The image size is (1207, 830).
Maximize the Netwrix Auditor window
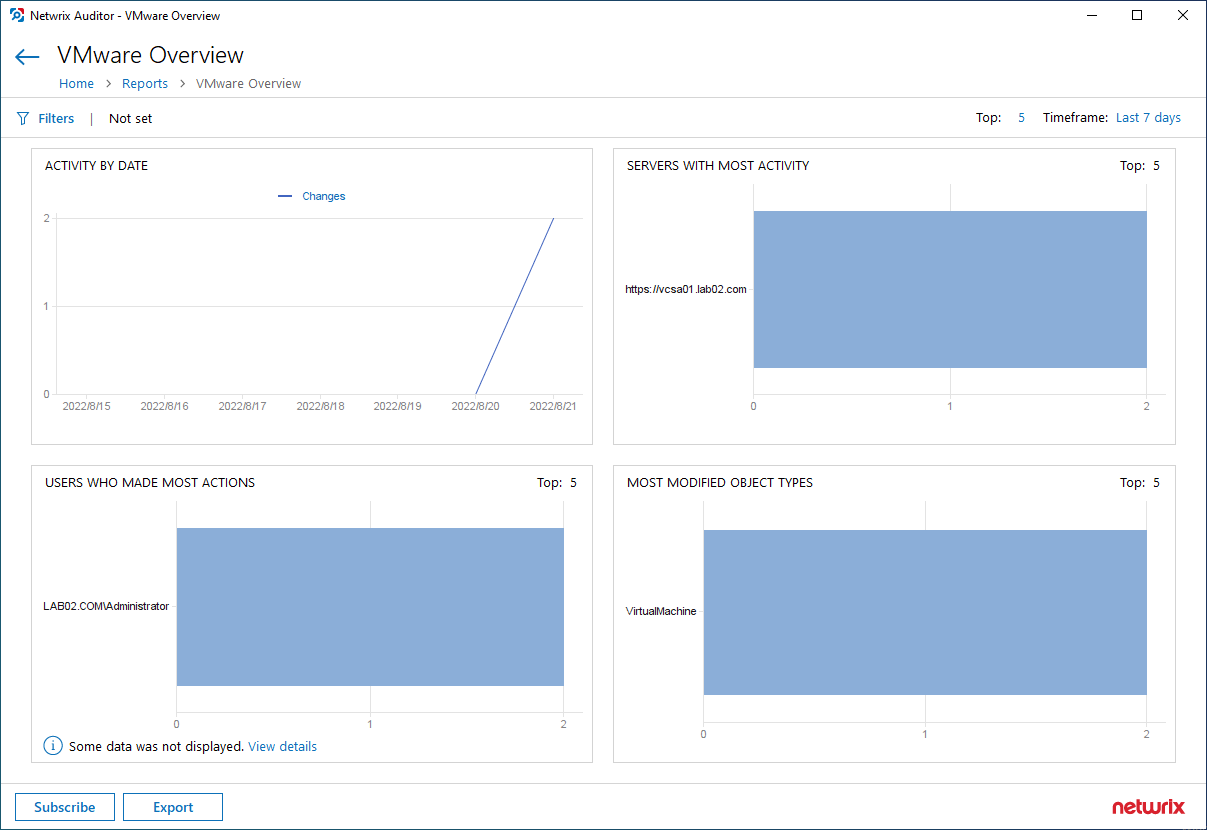1137,15
